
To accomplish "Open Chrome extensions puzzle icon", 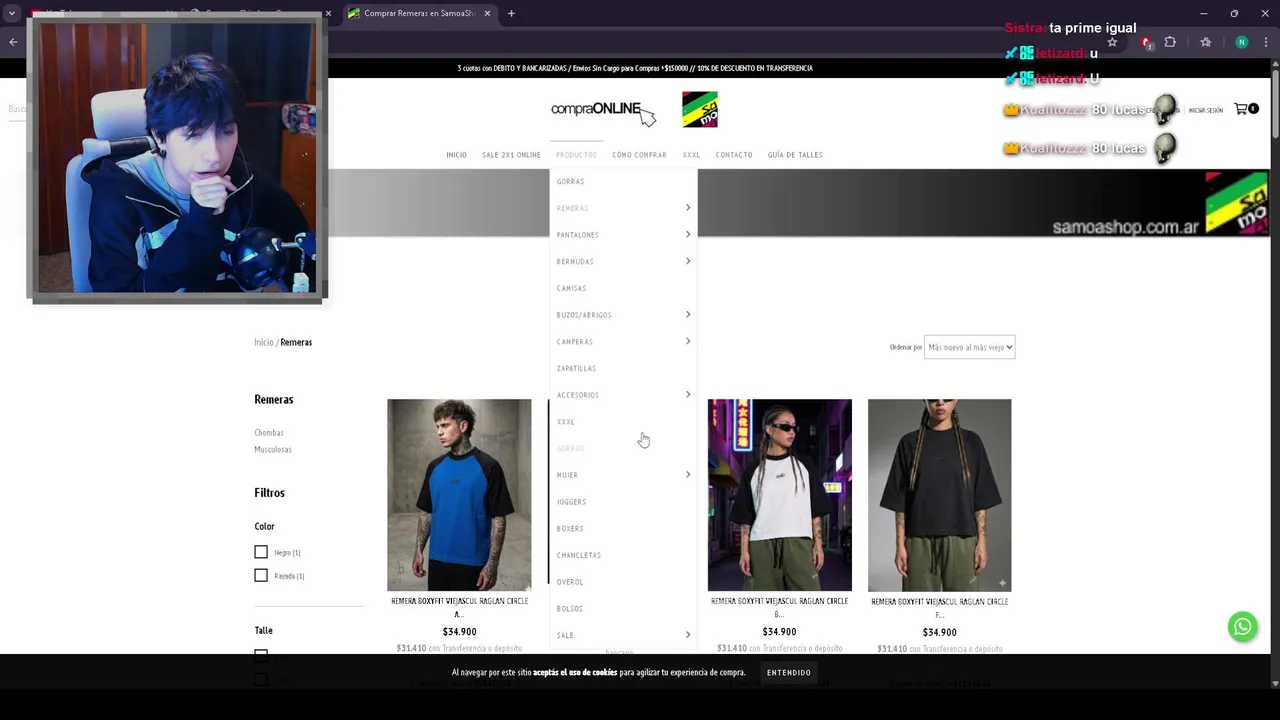I will (x=1170, y=42).
